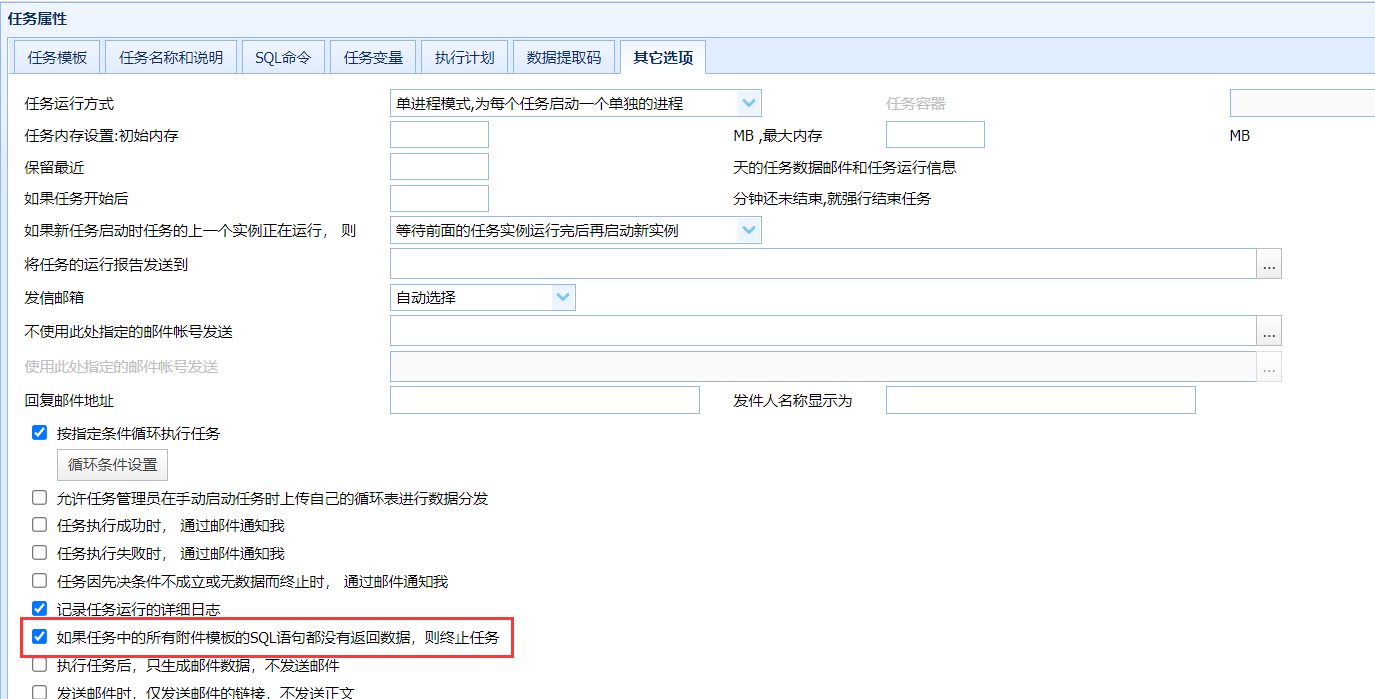Viewport: 1375px width, 699px height.
Task: Open the 执行计划 tab
Action: tap(464, 57)
